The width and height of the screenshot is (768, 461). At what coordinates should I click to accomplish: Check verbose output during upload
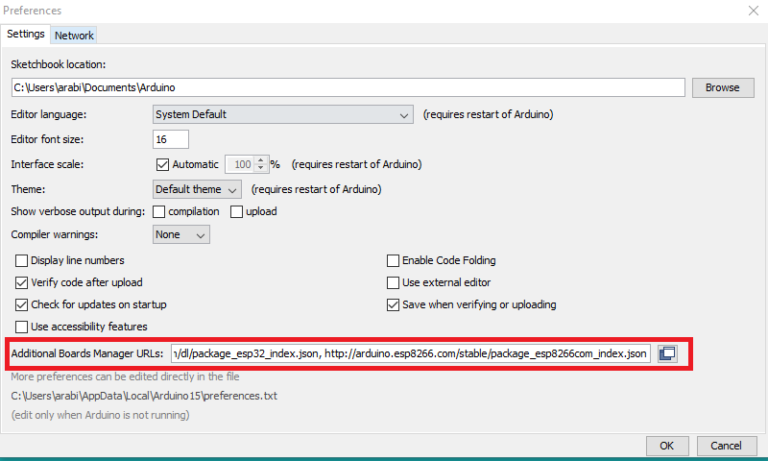tap(237, 211)
